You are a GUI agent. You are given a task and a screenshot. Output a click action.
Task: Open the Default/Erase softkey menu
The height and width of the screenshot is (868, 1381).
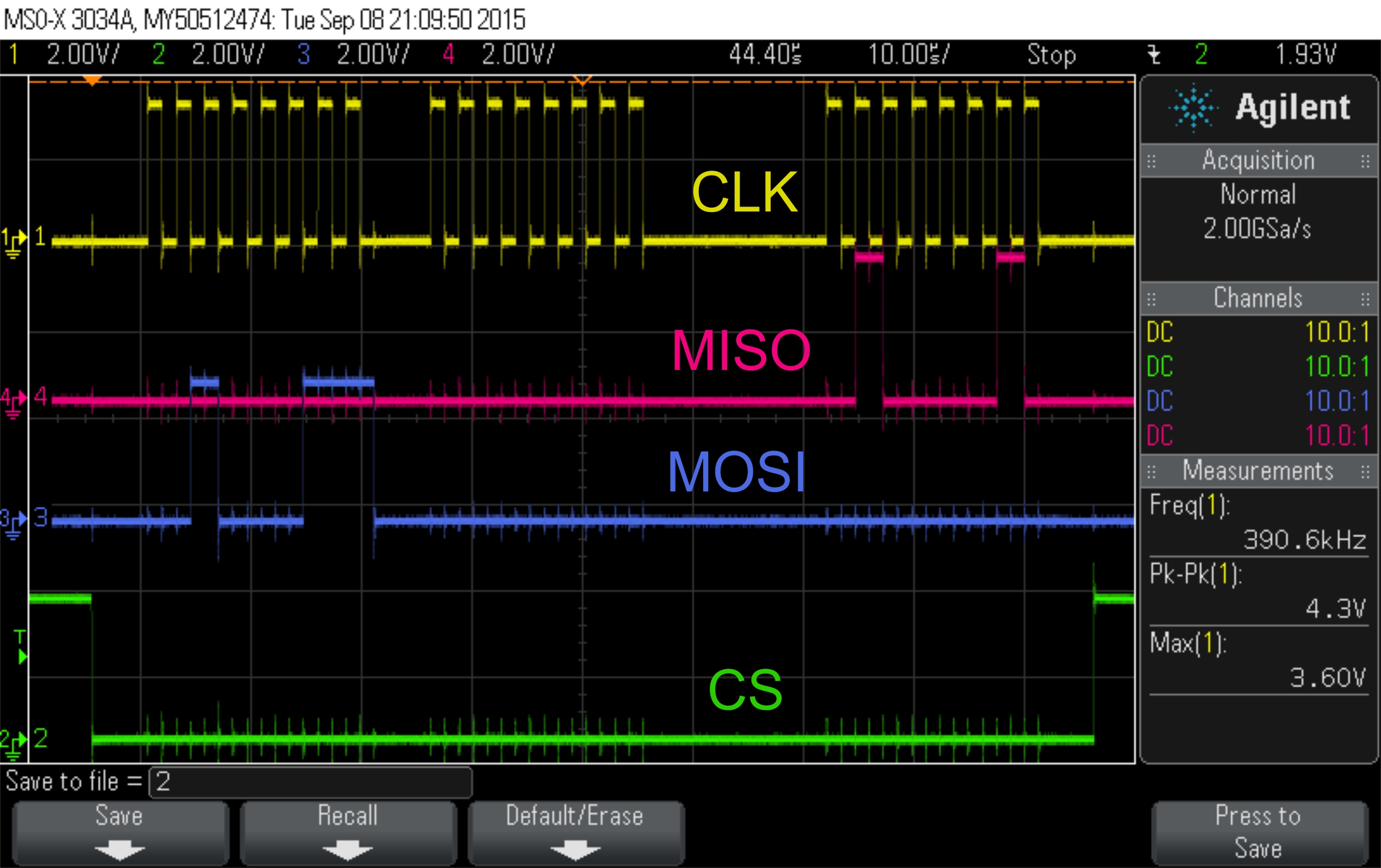(x=576, y=833)
